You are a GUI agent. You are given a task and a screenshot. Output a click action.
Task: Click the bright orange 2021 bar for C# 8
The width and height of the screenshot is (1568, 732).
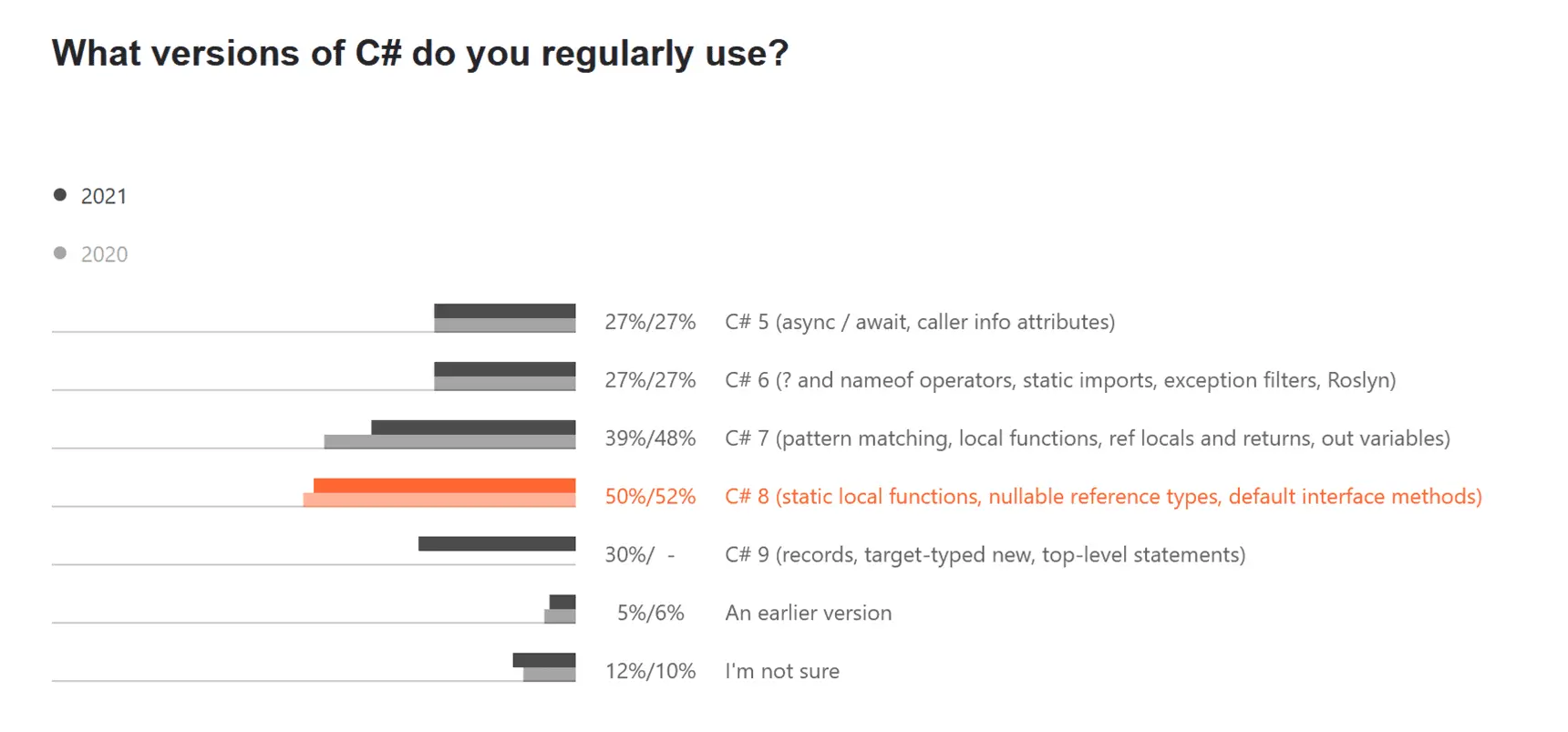point(445,486)
